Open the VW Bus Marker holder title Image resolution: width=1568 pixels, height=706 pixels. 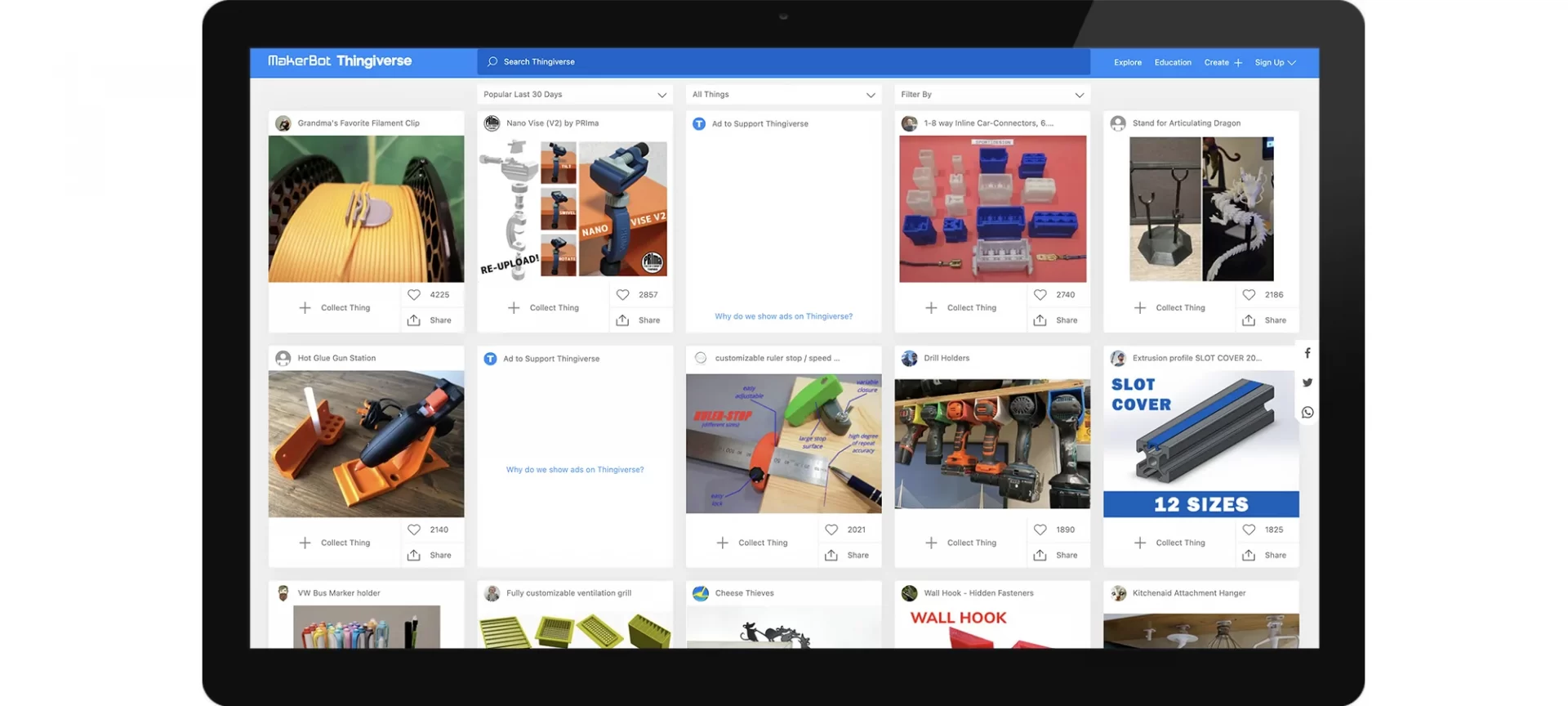339,594
